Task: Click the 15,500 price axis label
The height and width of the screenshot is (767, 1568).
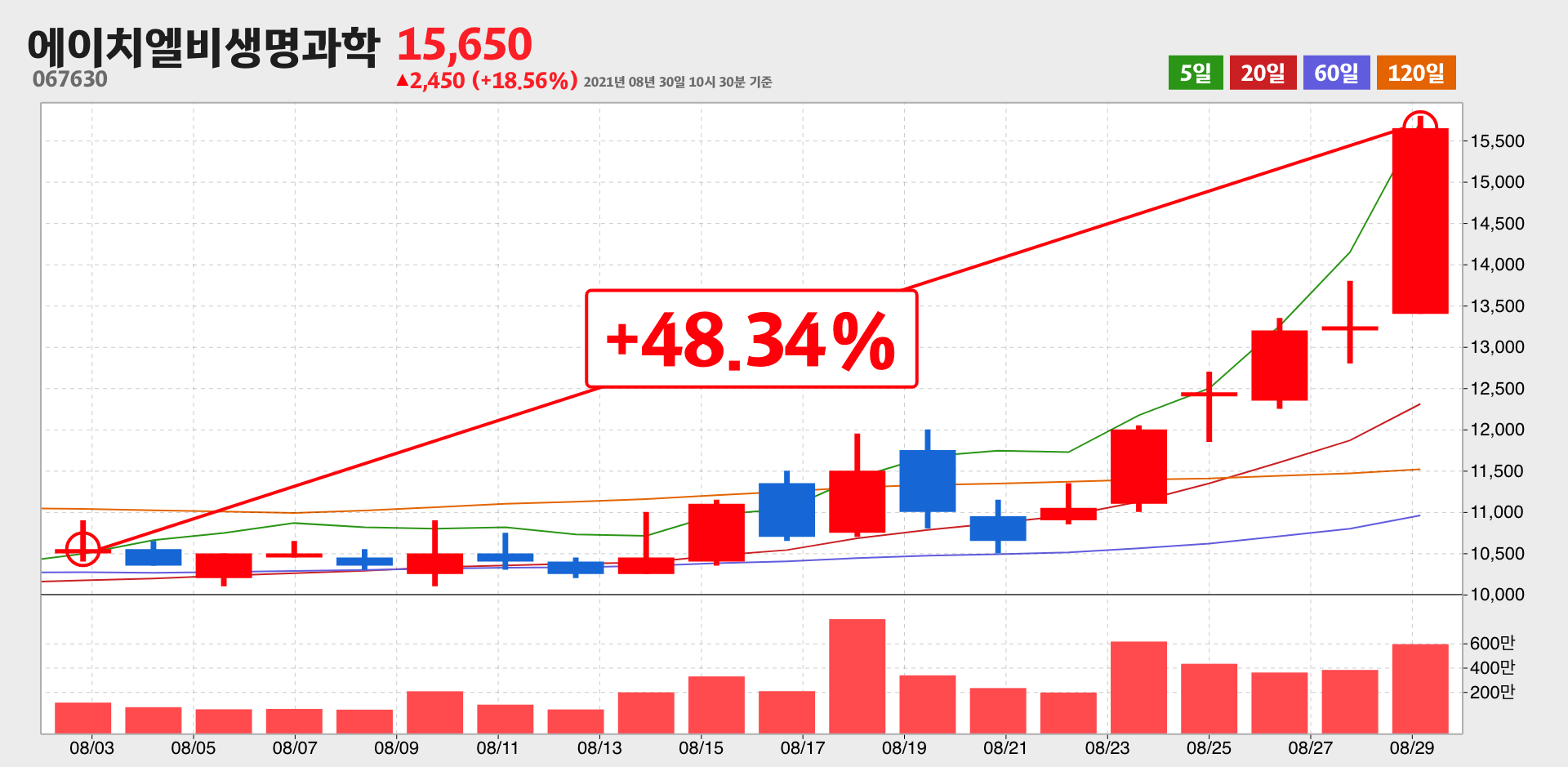Action: 1498,141
